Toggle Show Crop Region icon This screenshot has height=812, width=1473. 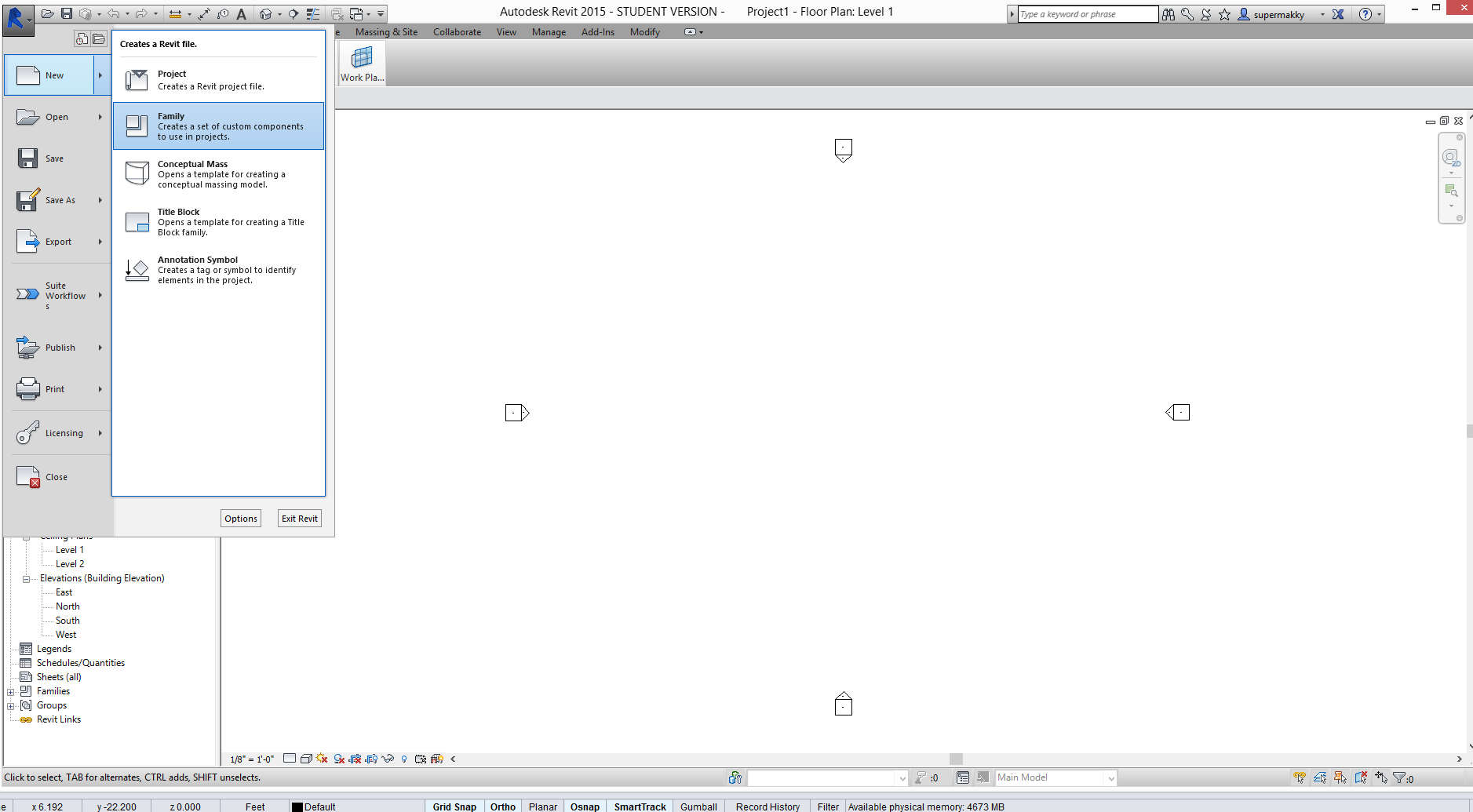372,759
